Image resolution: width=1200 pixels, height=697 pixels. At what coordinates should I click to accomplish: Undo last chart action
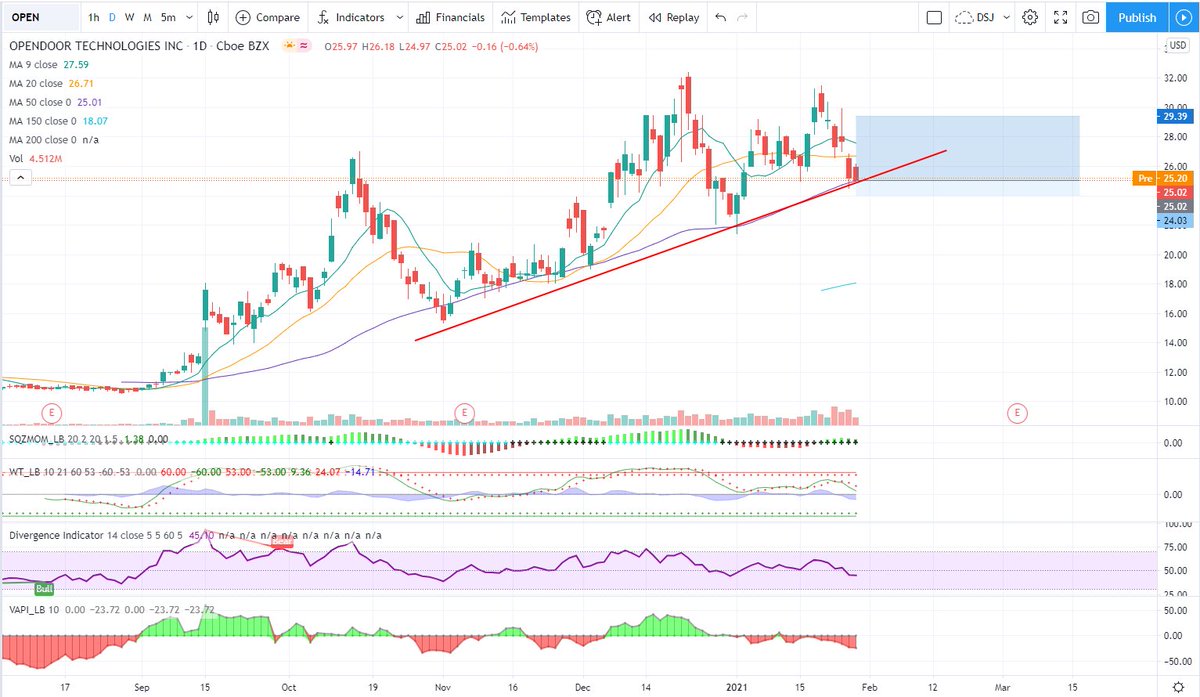tap(722, 17)
